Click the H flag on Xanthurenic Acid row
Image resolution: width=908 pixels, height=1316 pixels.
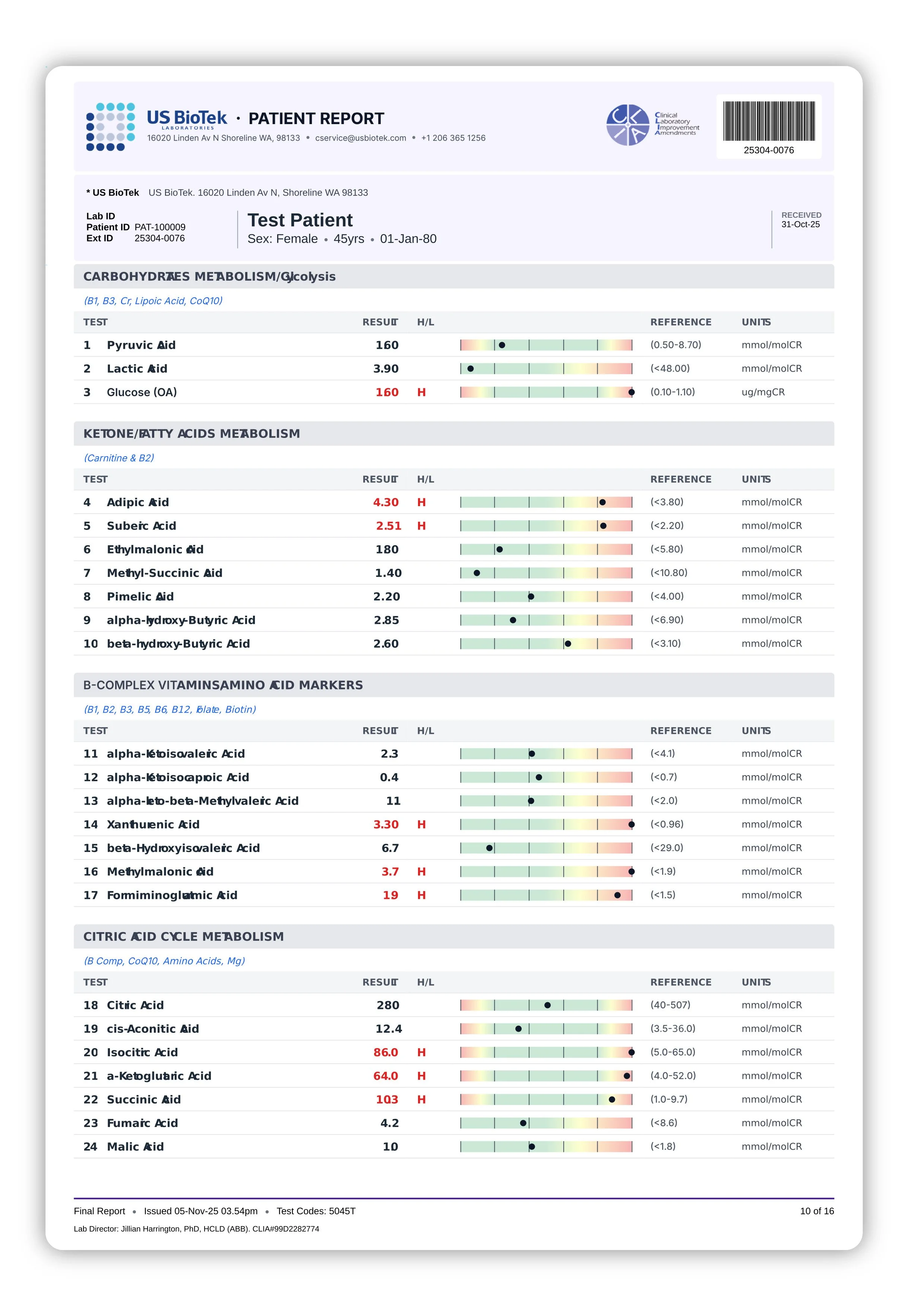421,824
